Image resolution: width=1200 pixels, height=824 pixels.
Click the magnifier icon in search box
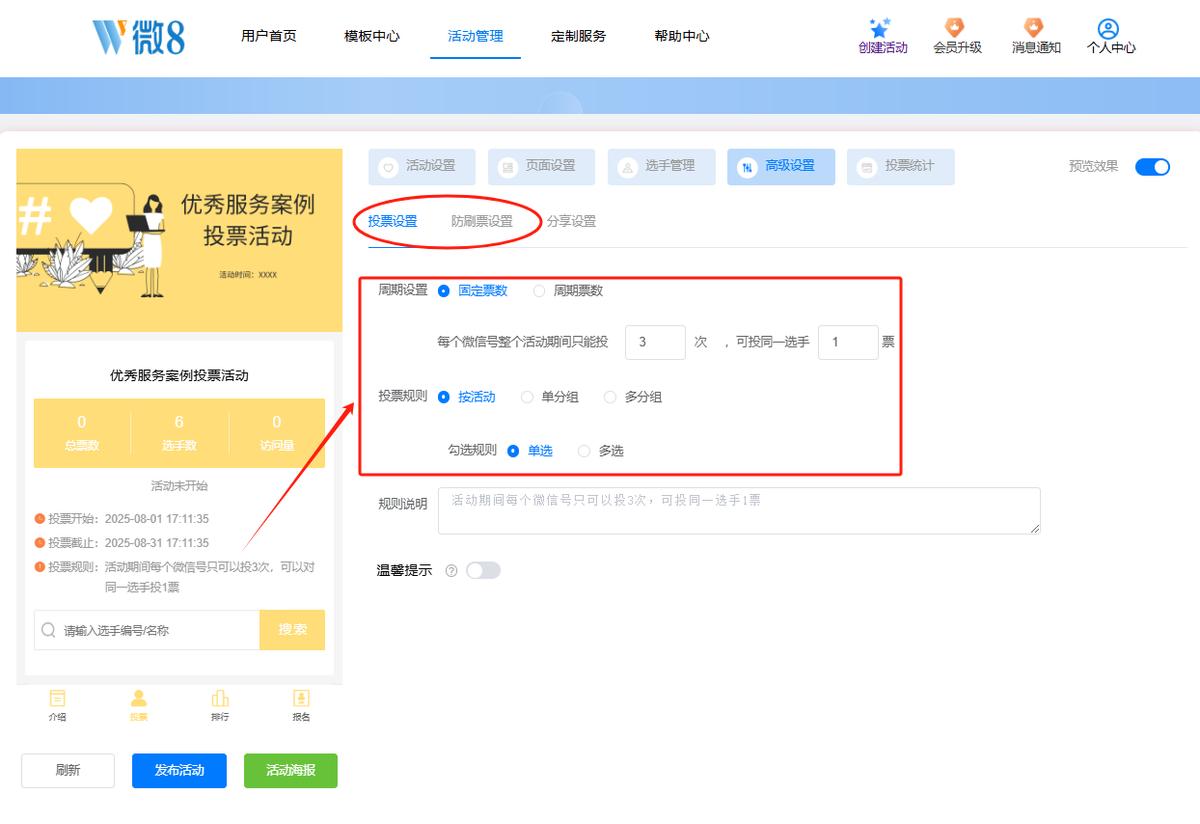coord(49,630)
